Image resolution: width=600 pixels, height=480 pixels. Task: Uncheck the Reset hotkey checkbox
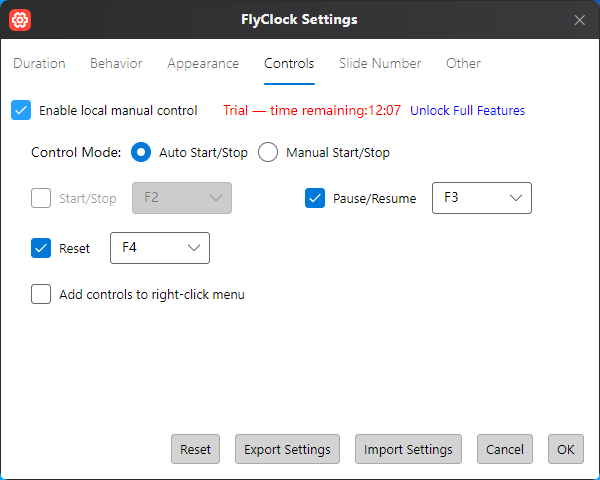pos(41,248)
